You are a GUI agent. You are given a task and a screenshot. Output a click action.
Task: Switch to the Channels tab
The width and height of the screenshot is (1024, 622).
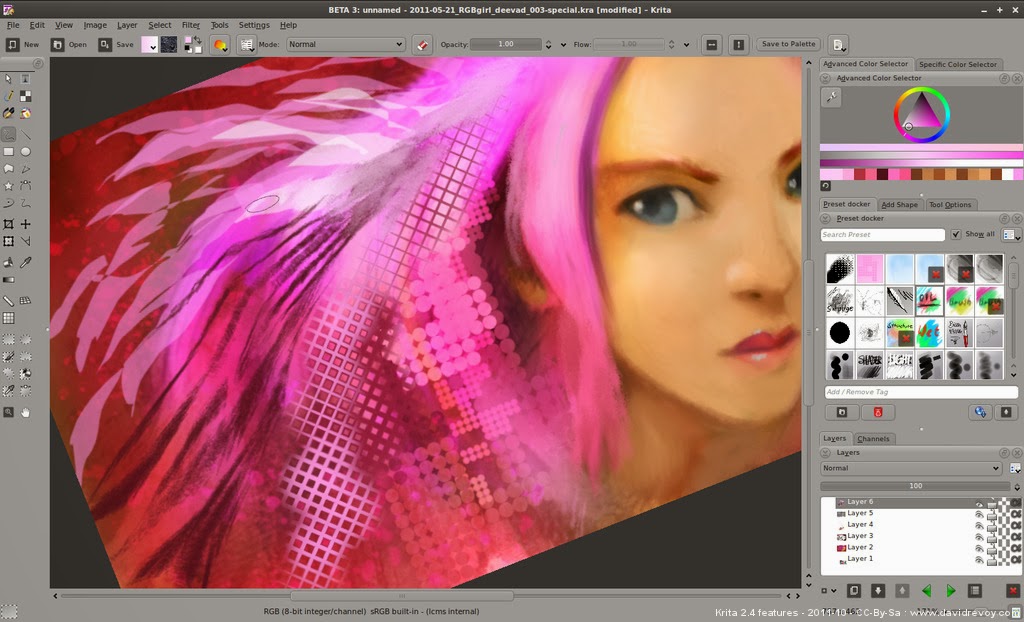(875, 438)
